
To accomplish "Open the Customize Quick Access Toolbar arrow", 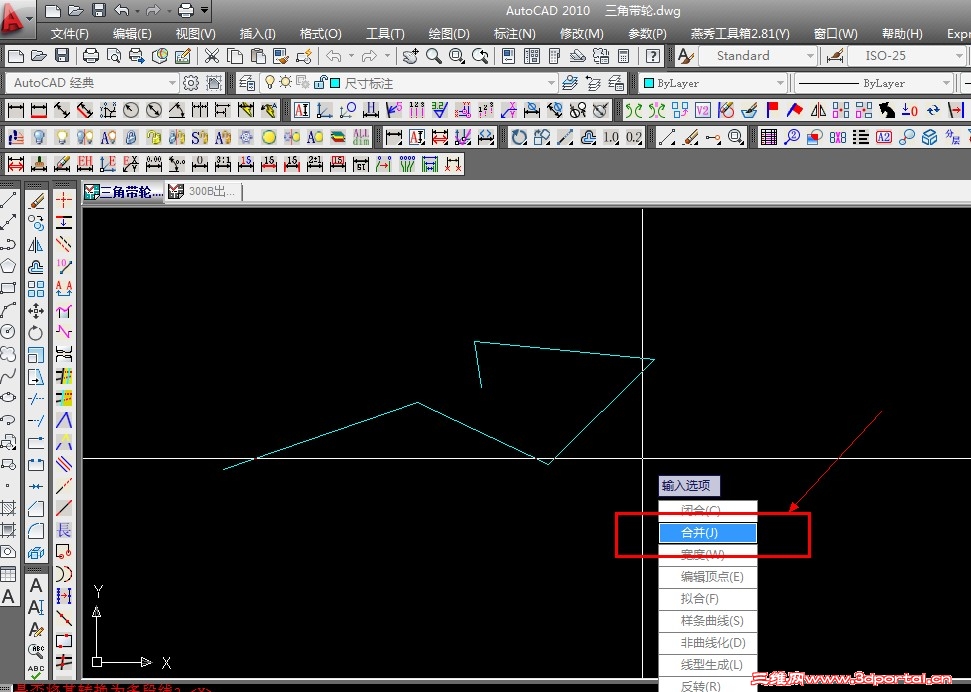I will (205, 11).
